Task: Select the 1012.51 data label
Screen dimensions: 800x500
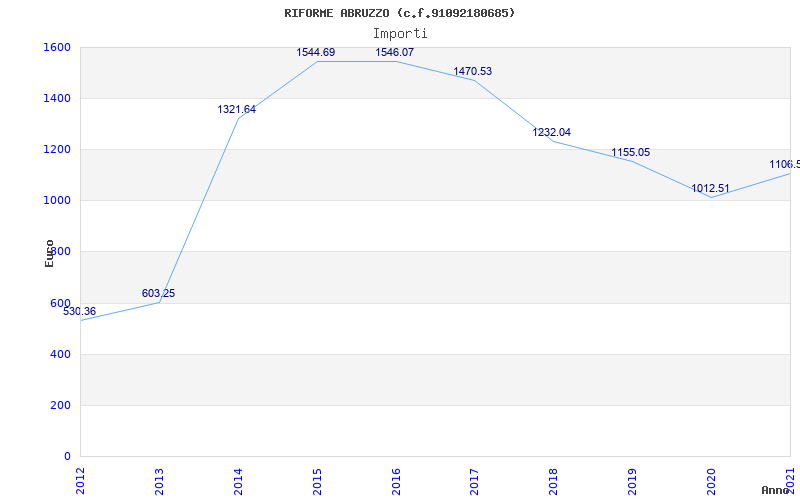Action: 710,189
